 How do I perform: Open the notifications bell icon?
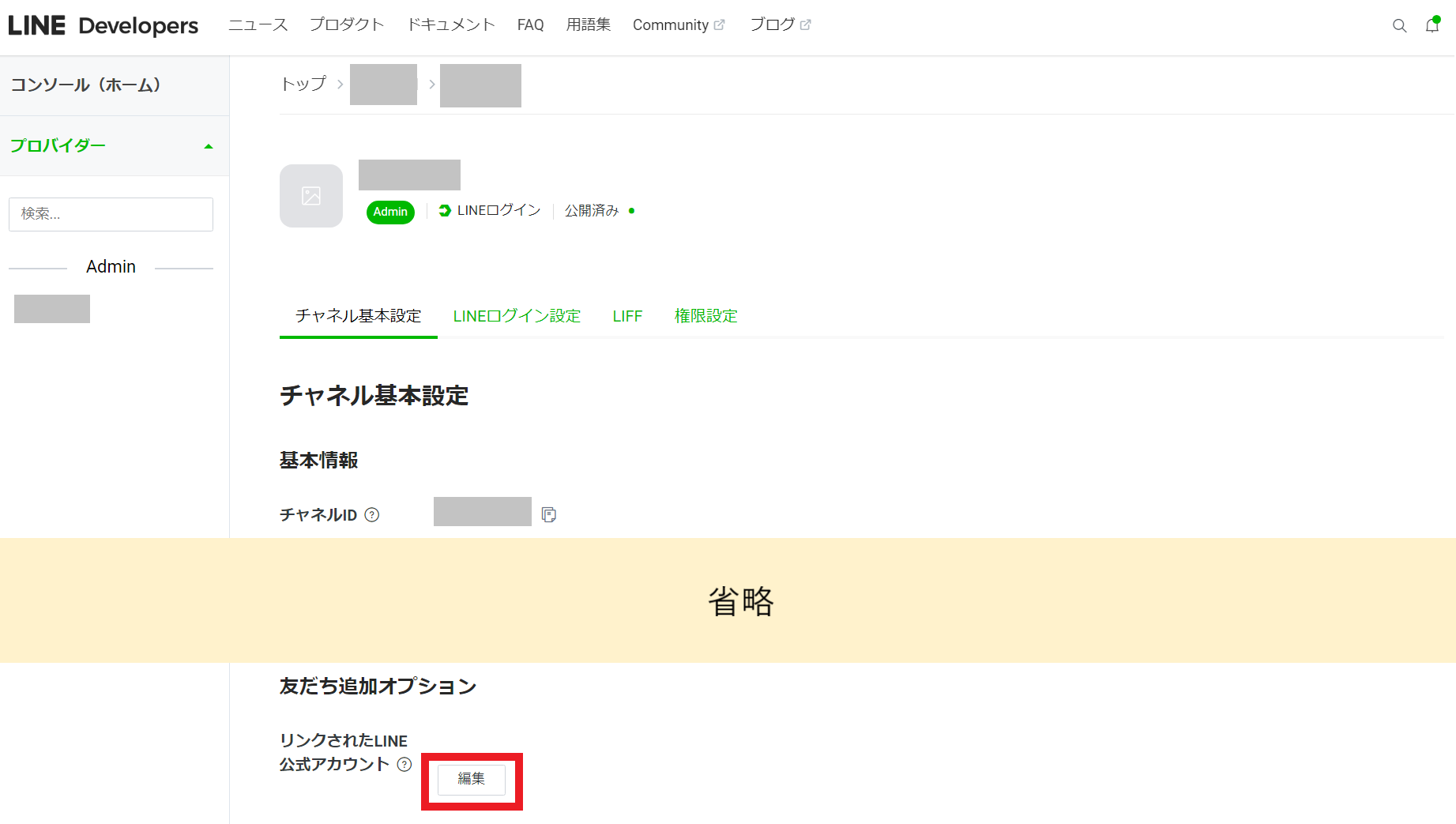[x=1432, y=25]
